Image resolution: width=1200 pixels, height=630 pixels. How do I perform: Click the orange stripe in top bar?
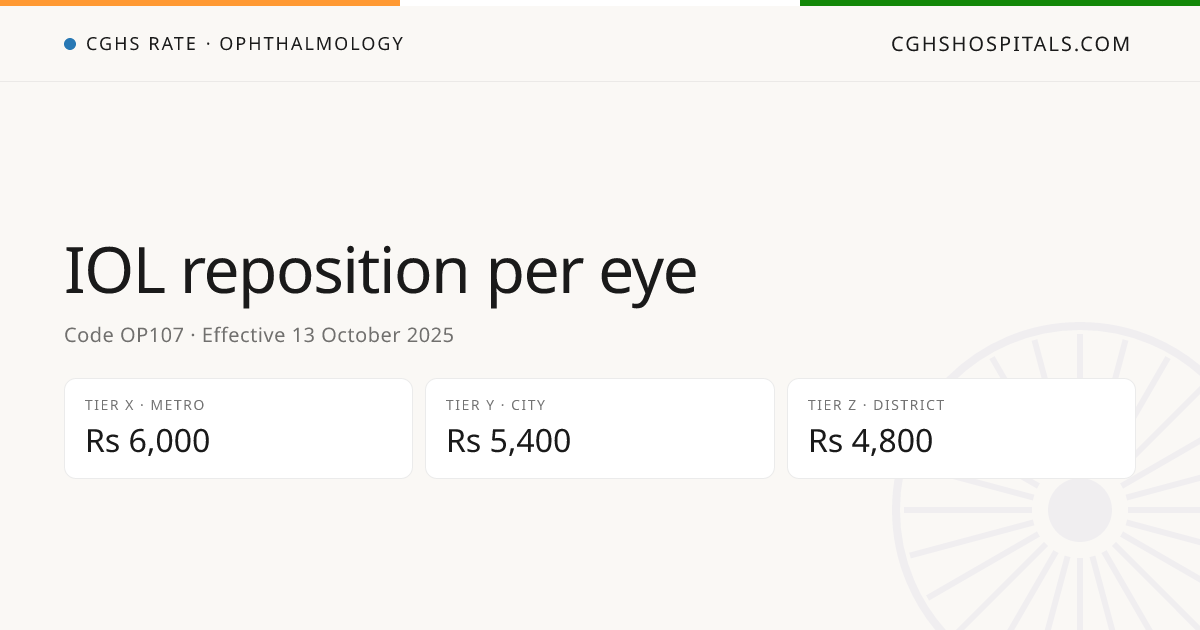coord(200,3)
